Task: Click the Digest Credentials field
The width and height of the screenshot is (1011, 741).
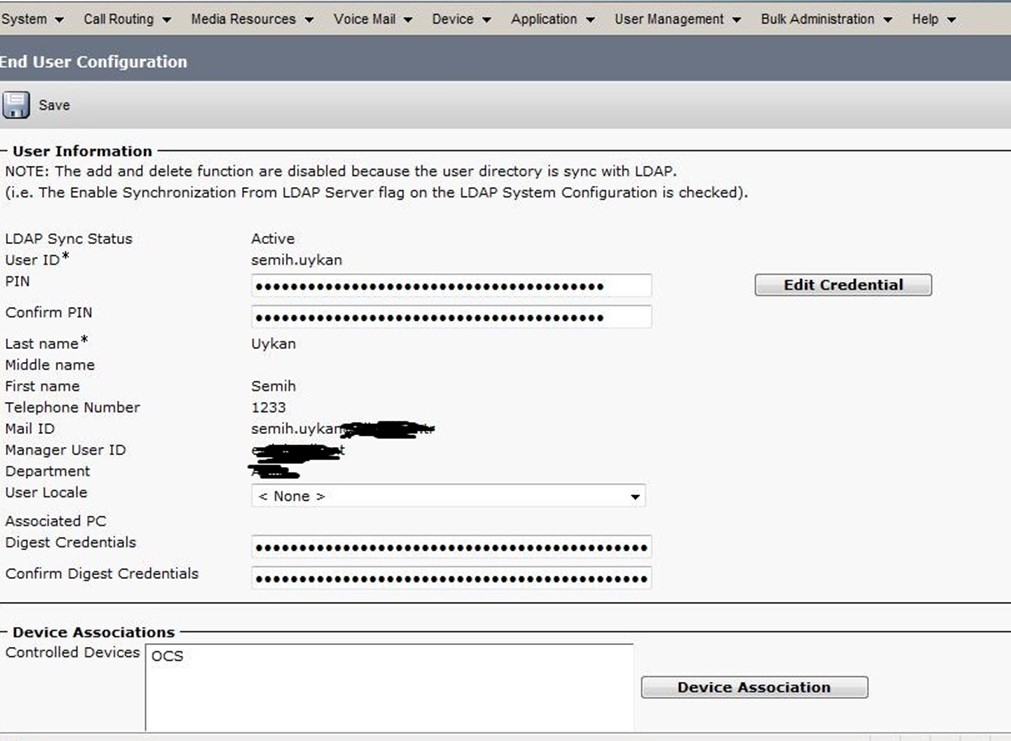Action: click(x=451, y=547)
